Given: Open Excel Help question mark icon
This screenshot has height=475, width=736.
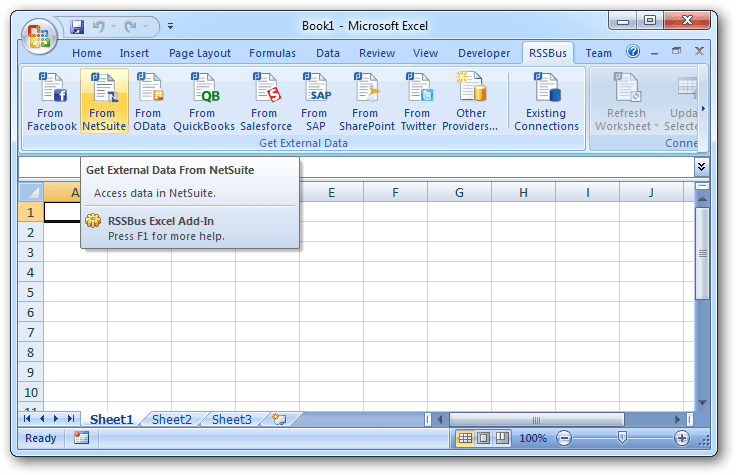Looking at the screenshot, I should (x=633, y=51).
